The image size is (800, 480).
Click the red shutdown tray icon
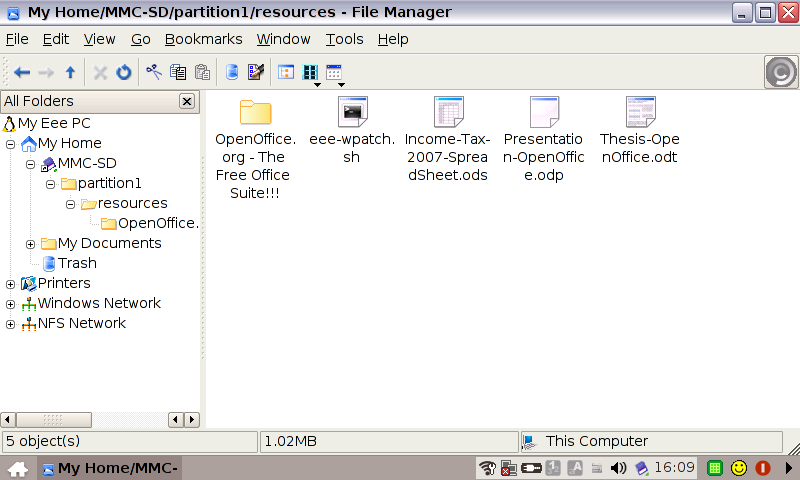(x=763, y=468)
